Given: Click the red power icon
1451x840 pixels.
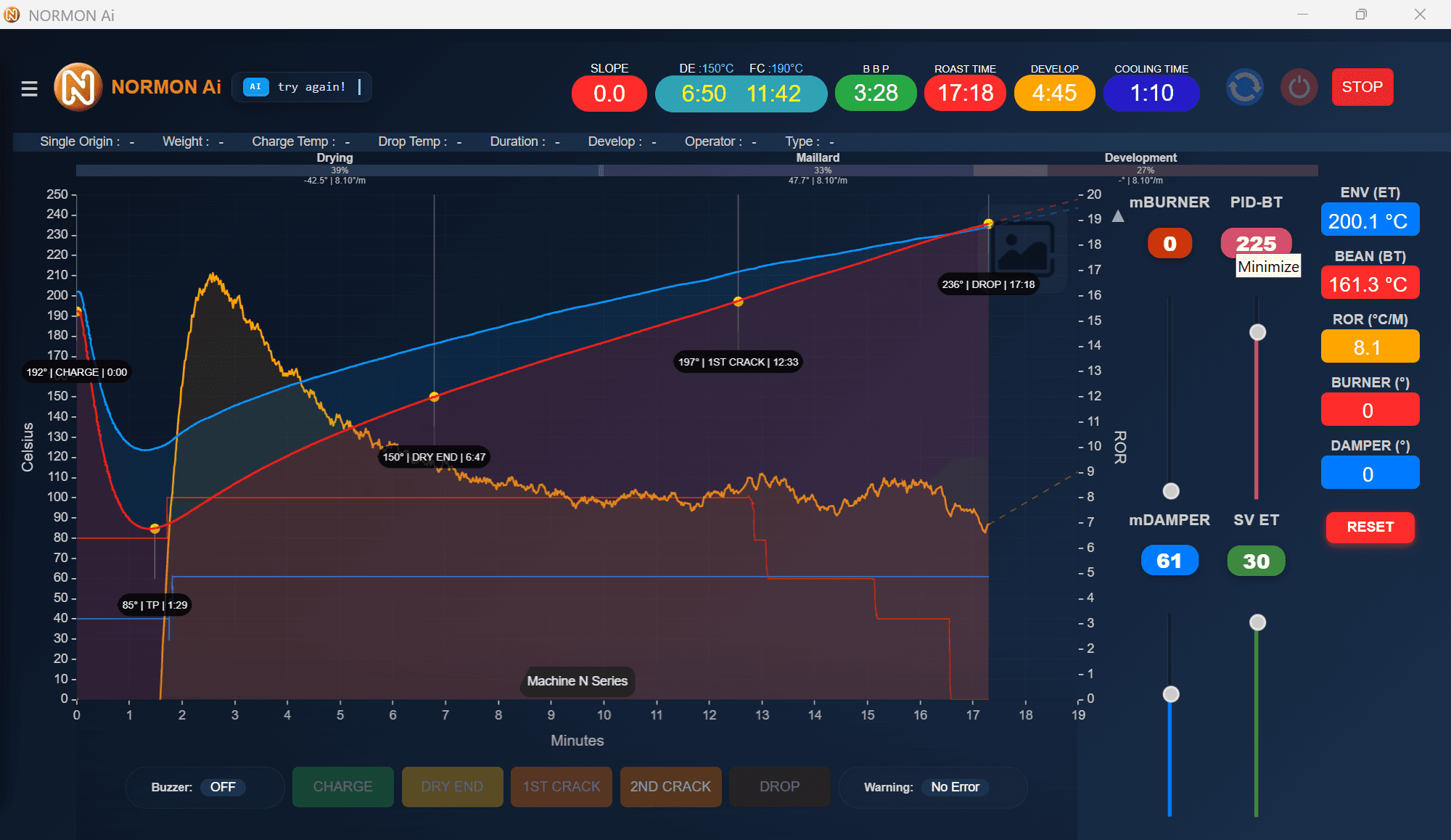Looking at the screenshot, I should click(1299, 88).
